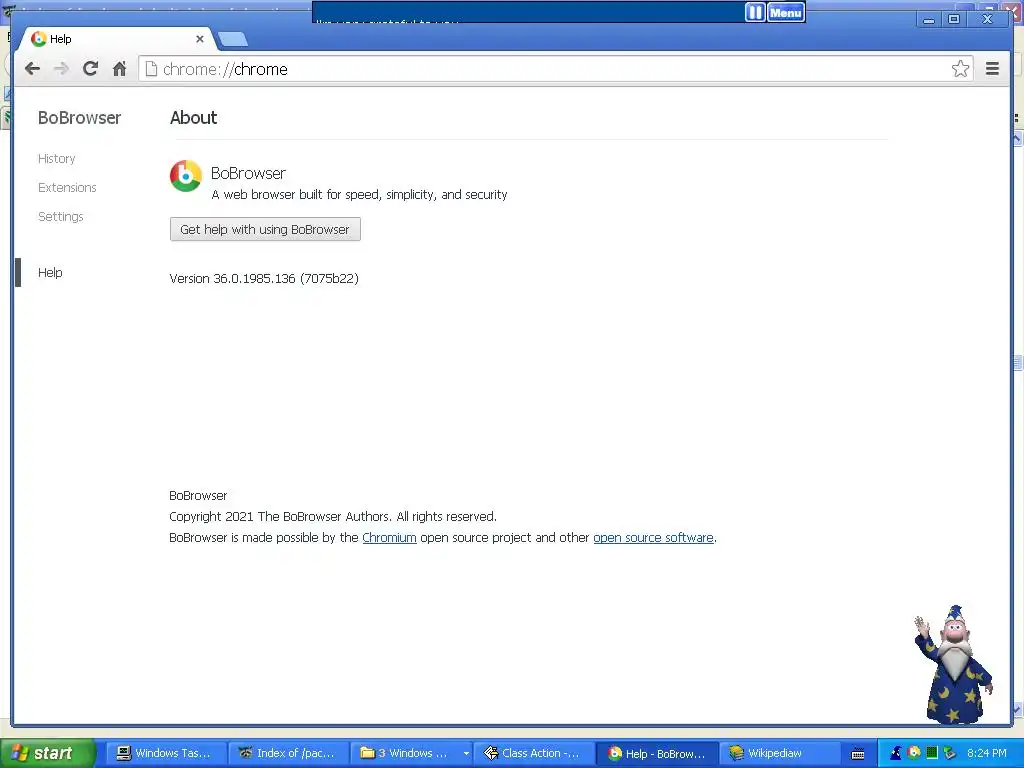
Task: Click the 8:24 PM clock
Action: pyautogui.click(x=987, y=753)
